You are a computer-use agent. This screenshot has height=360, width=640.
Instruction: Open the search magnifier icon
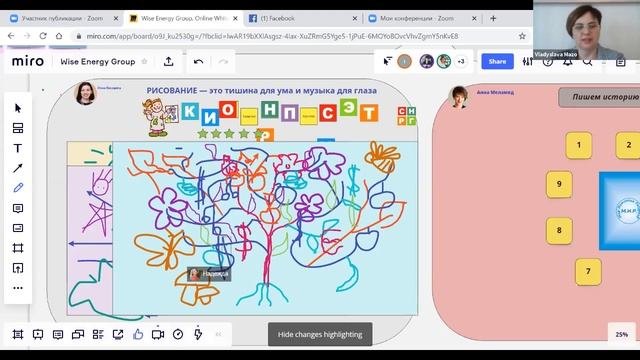[x=587, y=62]
